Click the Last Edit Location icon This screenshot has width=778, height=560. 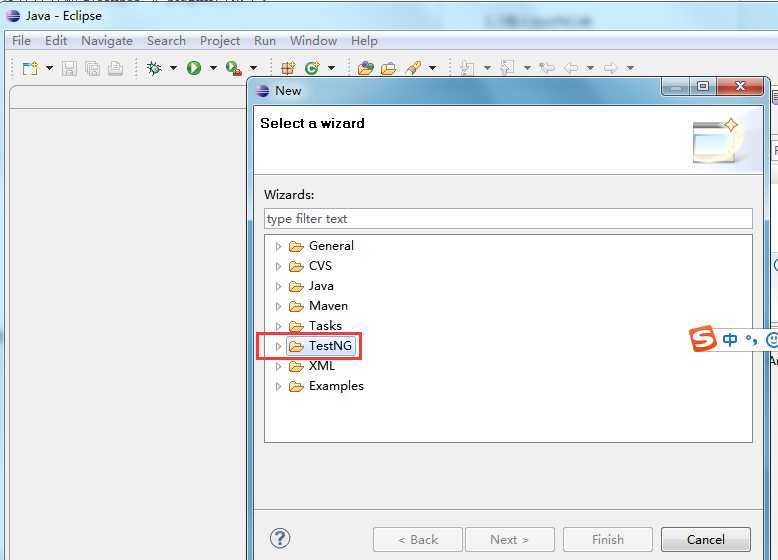coord(547,68)
